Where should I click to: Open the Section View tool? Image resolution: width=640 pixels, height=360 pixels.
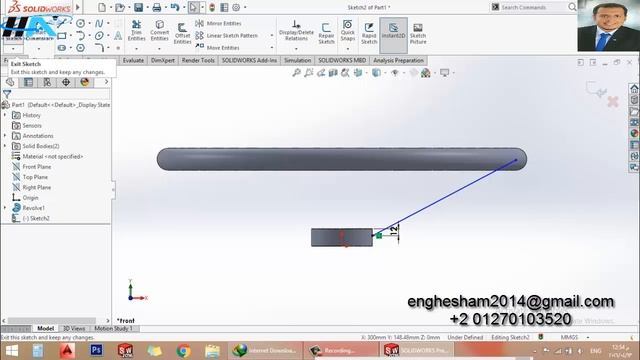(333, 73)
